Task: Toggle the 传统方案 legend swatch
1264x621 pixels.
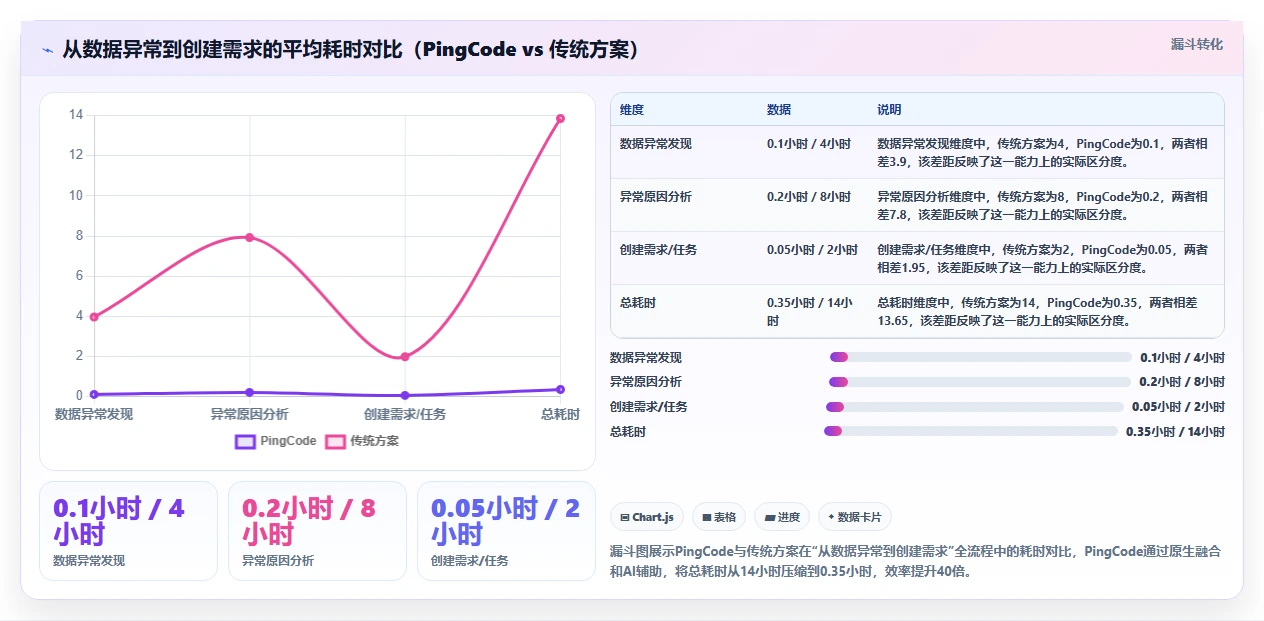Action: pyautogui.click(x=335, y=441)
